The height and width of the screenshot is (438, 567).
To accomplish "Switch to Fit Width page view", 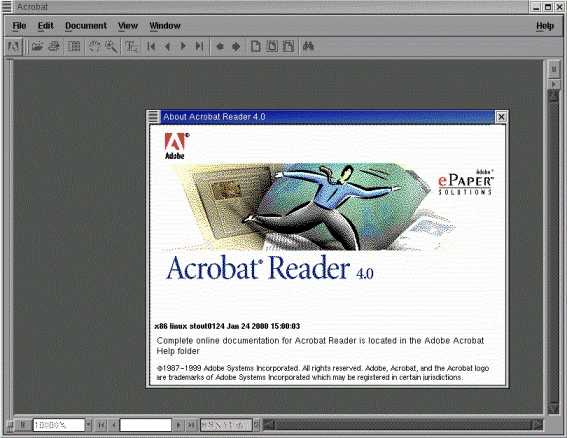I will [288, 46].
